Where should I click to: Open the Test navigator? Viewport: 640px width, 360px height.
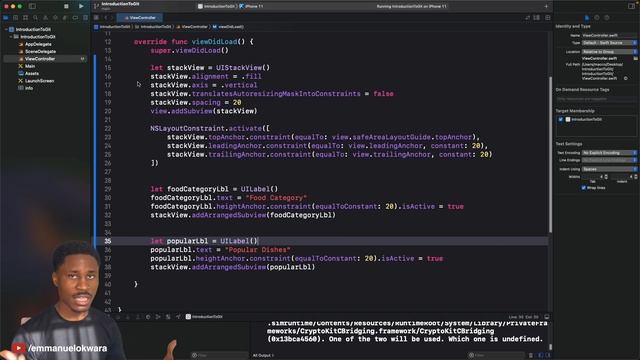[x=55, y=18]
